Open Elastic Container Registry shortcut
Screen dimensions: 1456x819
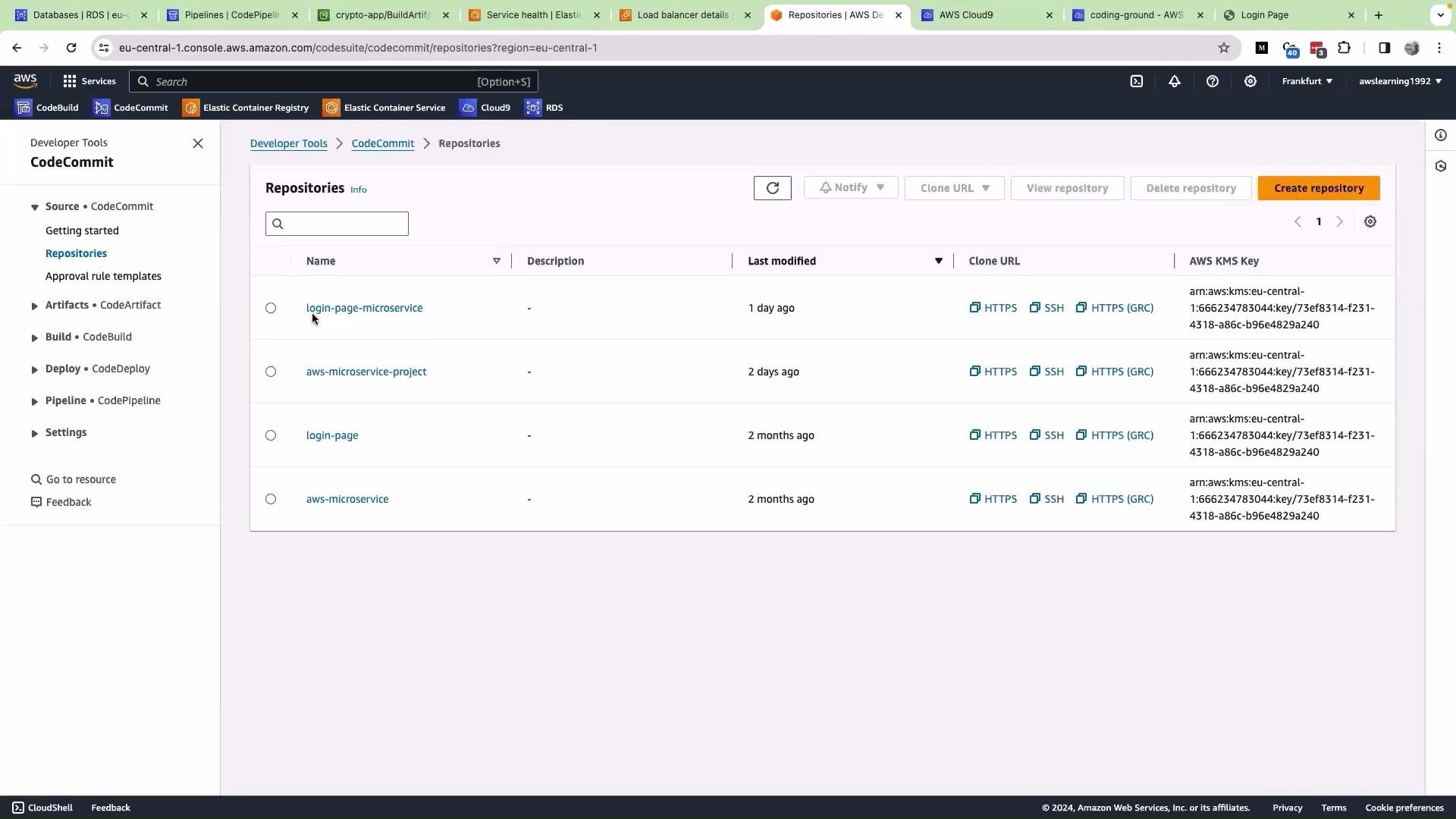click(x=246, y=108)
